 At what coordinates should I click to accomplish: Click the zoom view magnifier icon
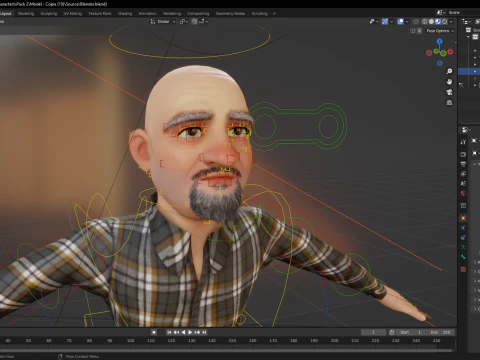(x=449, y=71)
